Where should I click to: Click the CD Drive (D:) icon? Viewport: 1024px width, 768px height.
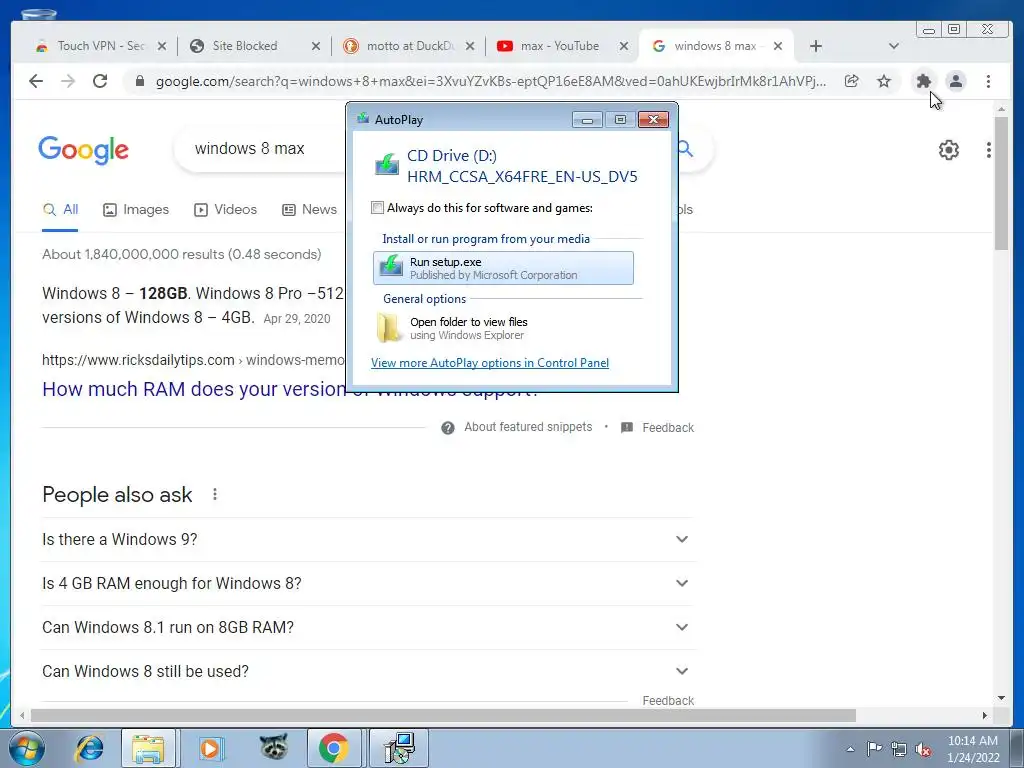tap(387, 164)
